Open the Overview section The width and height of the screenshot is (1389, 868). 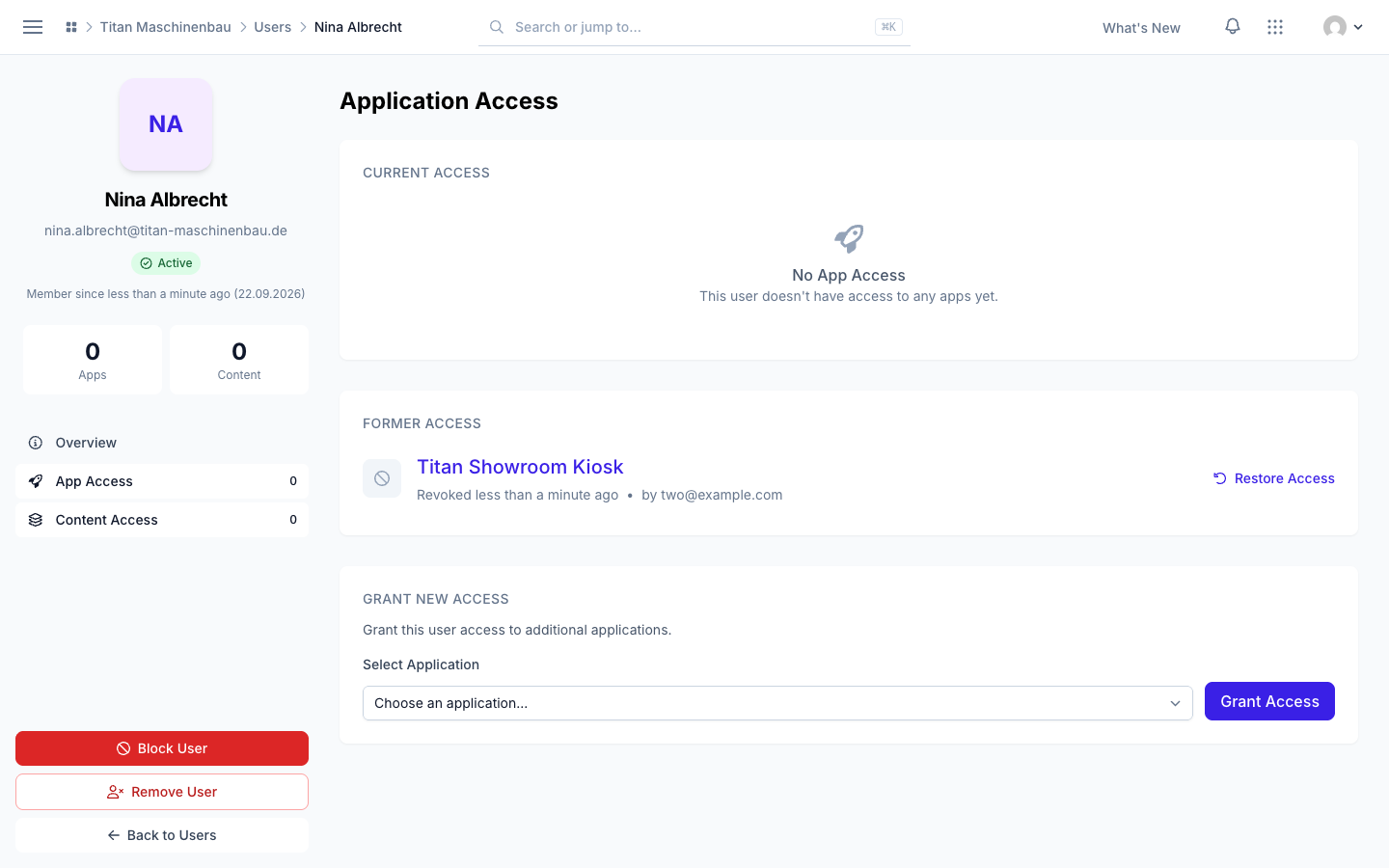pyautogui.click(x=162, y=443)
